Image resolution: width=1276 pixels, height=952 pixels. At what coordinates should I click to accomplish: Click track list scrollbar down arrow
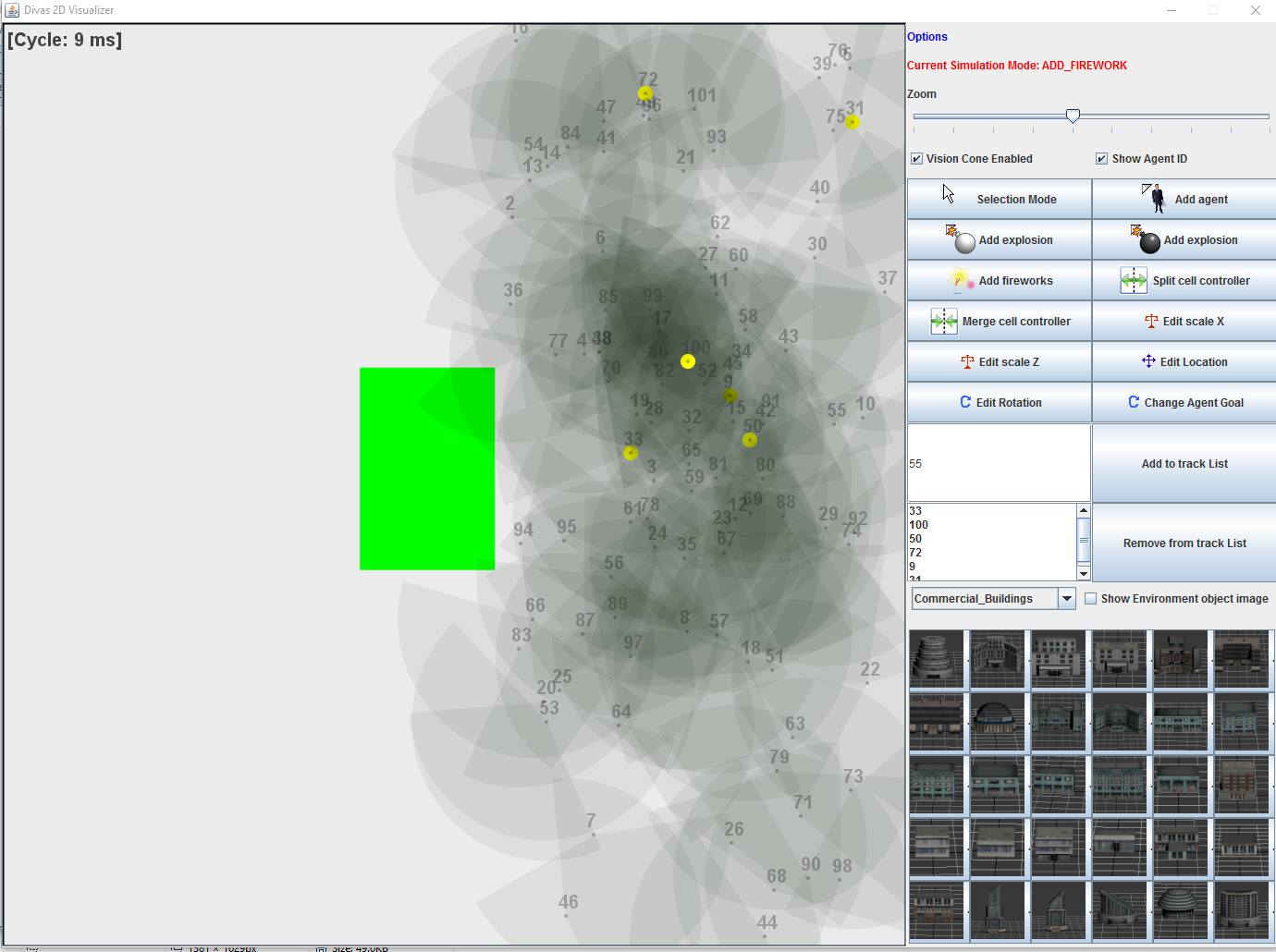tap(1084, 573)
